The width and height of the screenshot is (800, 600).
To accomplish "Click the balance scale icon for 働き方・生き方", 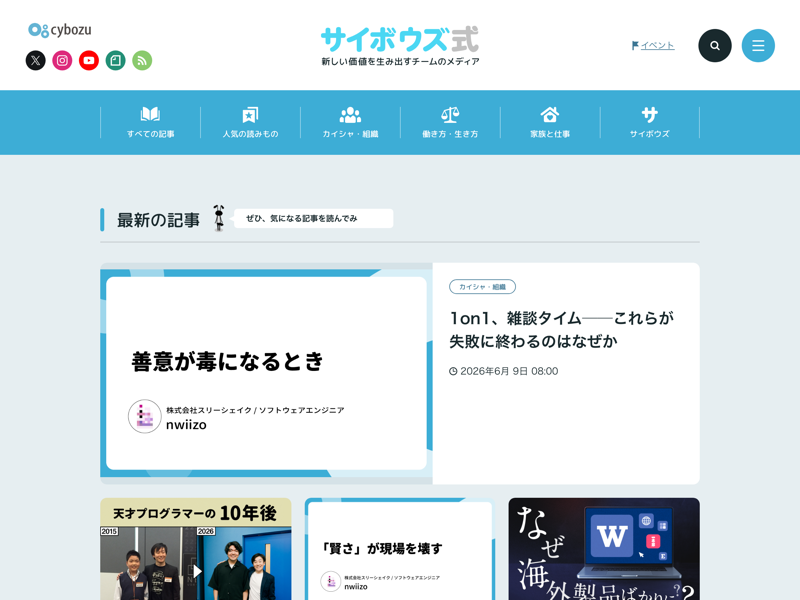I will tap(450, 115).
